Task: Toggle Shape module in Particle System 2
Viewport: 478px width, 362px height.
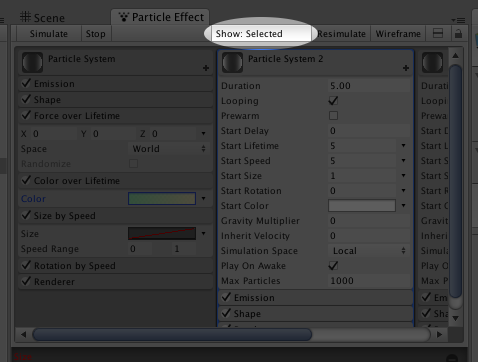Action: click(x=226, y=313)
